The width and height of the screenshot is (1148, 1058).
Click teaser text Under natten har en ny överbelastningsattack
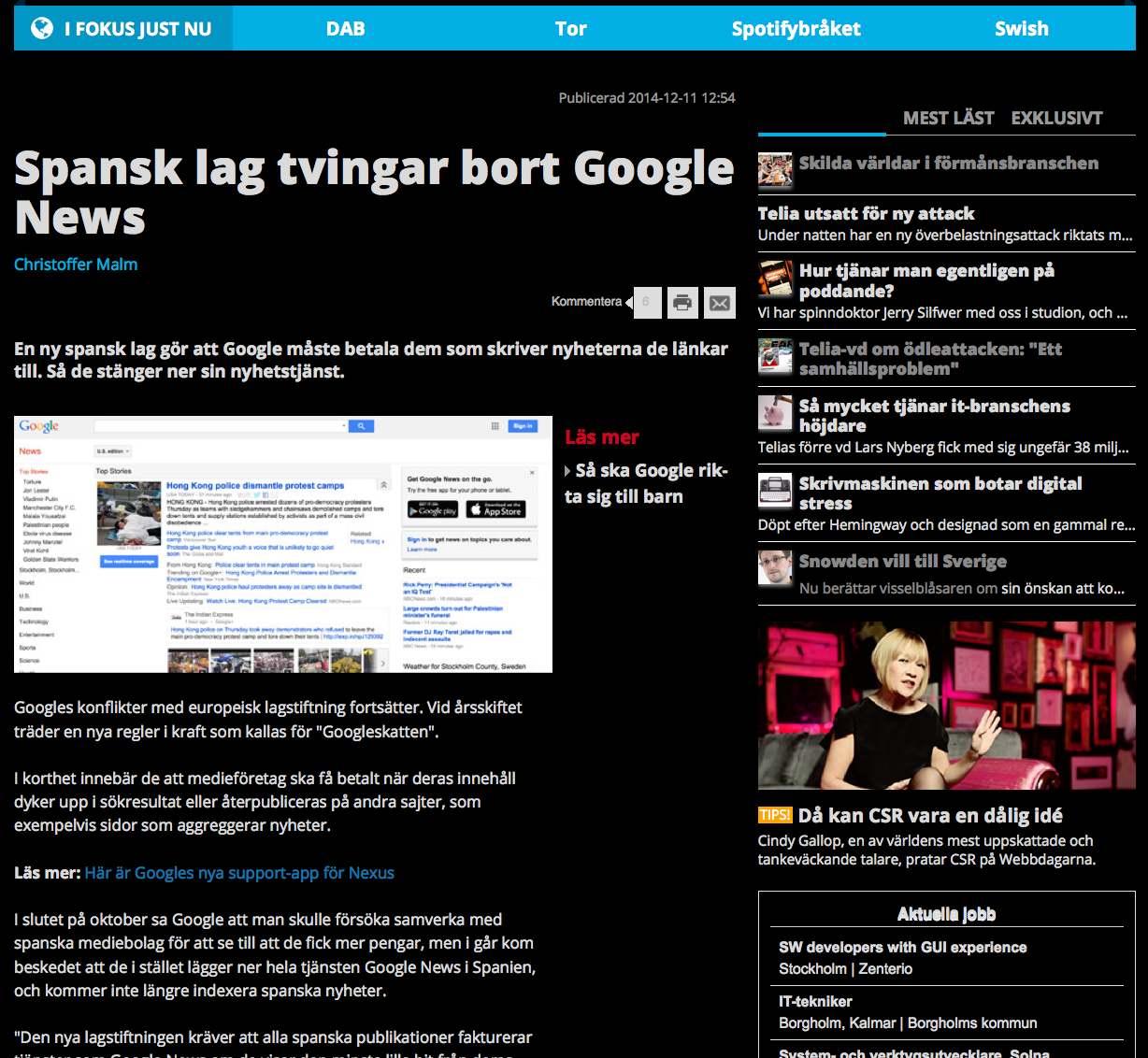pyautogui.click(x=945, y=236)
